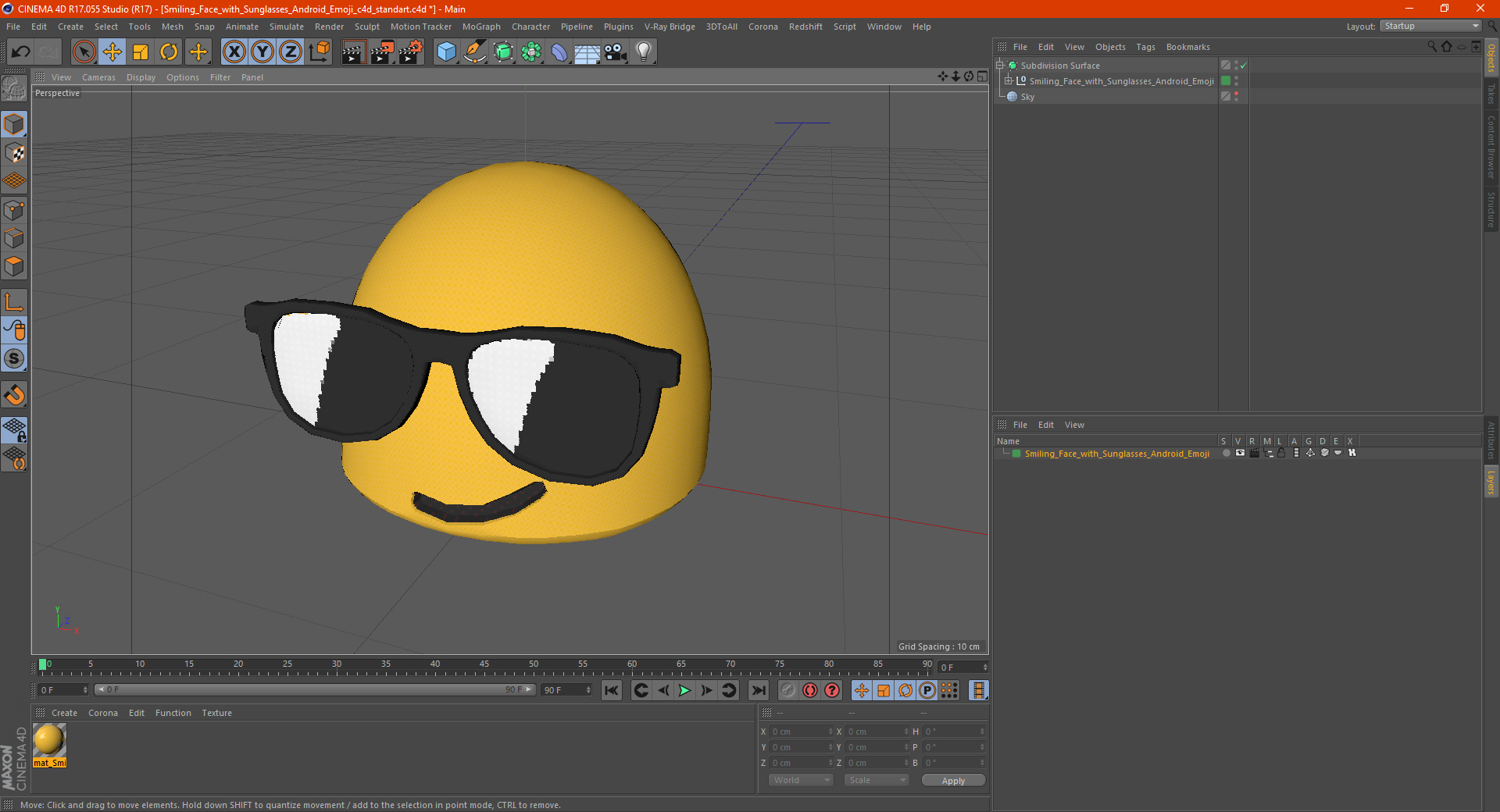Click the timeline preview range slider
The height and width of the screenshot is (812, 1500).
[315, 689]
